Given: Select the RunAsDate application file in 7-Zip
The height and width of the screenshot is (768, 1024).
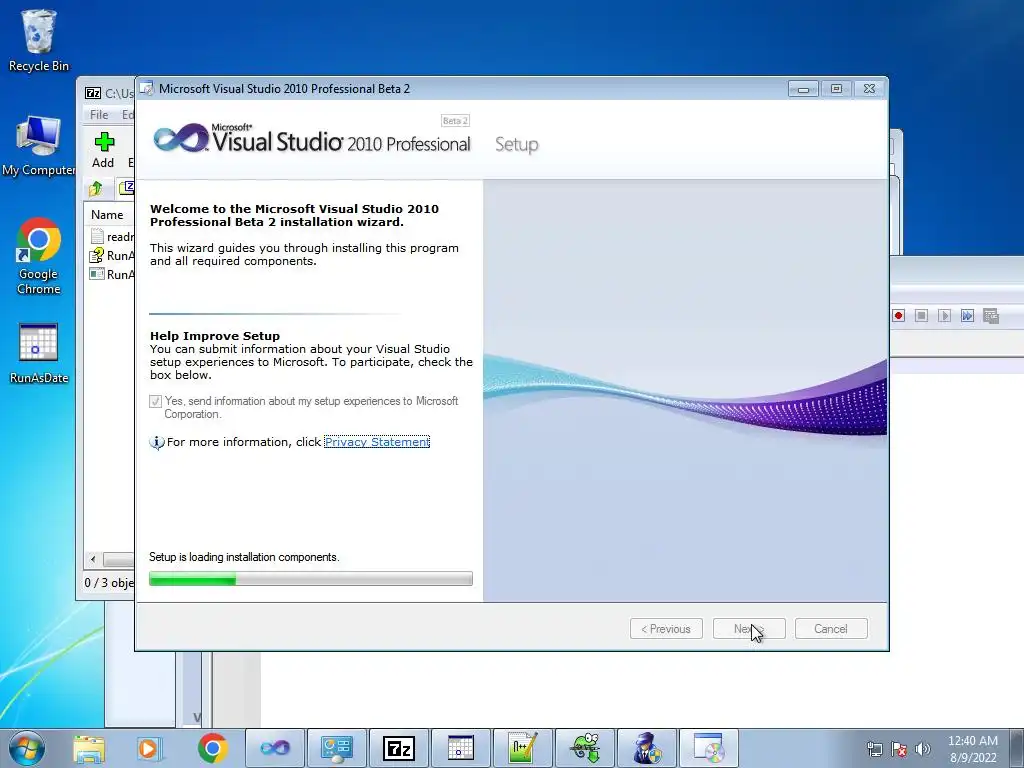Looking at the screenshot, I should pos(111,274).
